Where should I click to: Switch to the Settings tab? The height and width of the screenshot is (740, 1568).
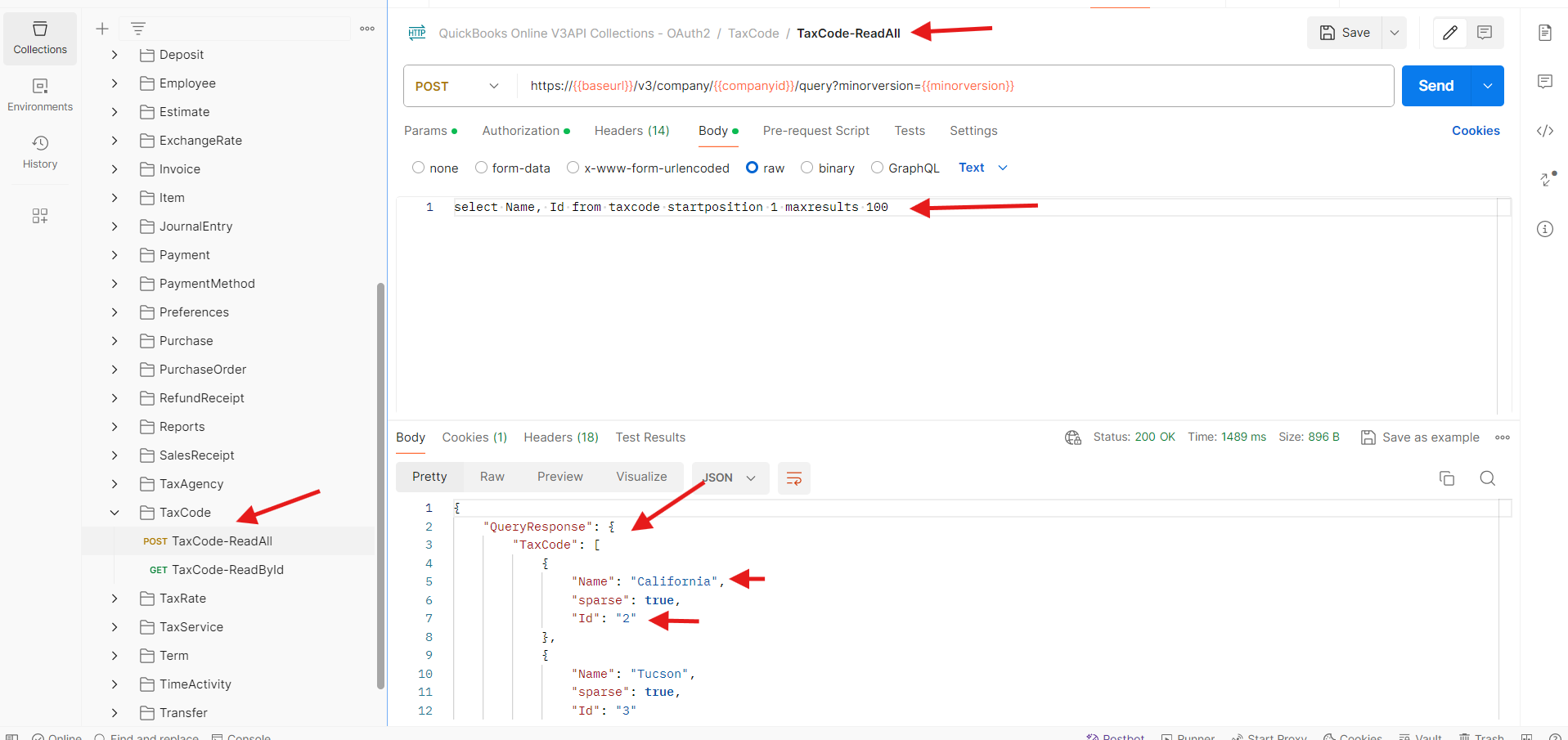[x=973, y=131]
